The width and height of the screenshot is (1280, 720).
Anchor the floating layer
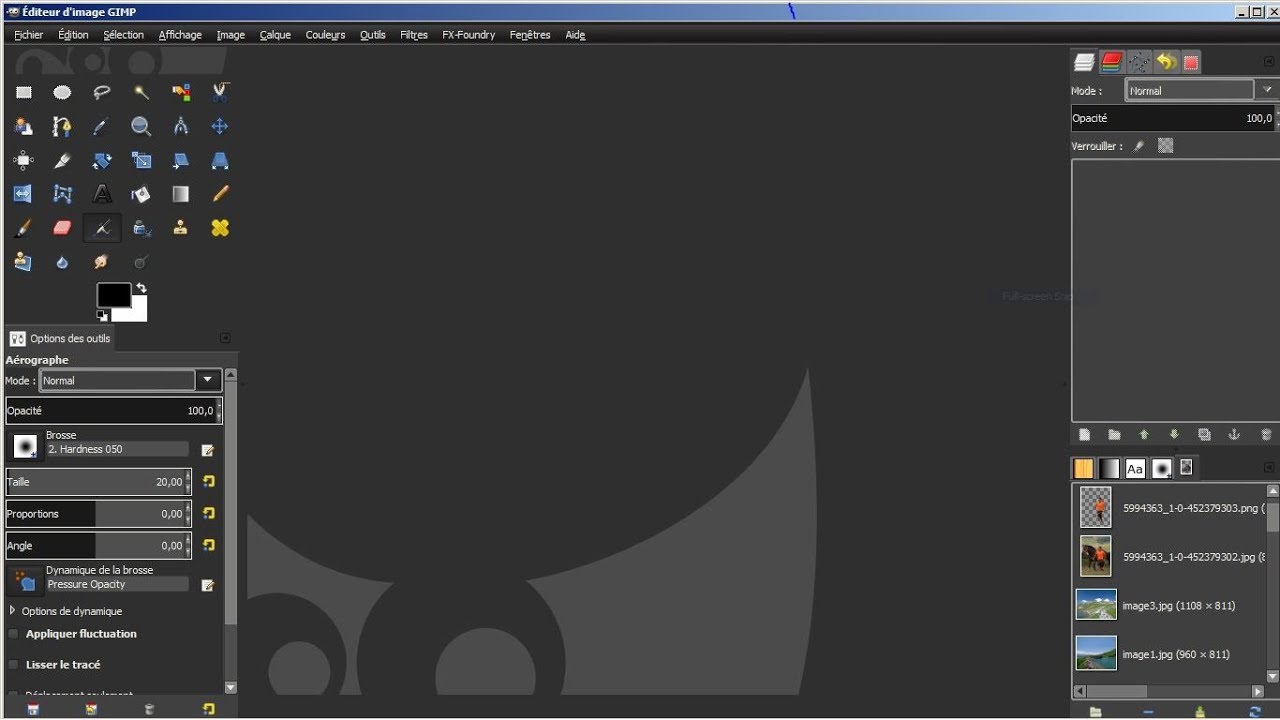point(1234,435)
